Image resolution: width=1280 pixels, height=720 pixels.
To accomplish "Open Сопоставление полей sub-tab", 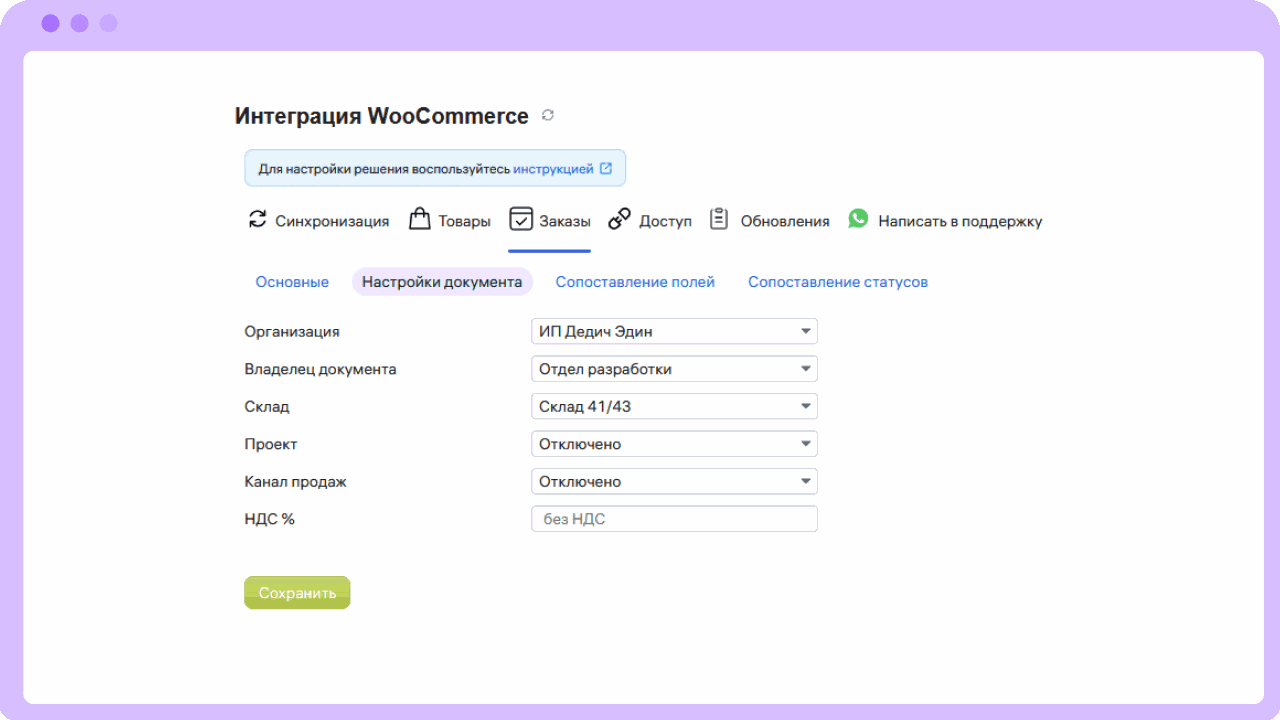I will [635, 282].
